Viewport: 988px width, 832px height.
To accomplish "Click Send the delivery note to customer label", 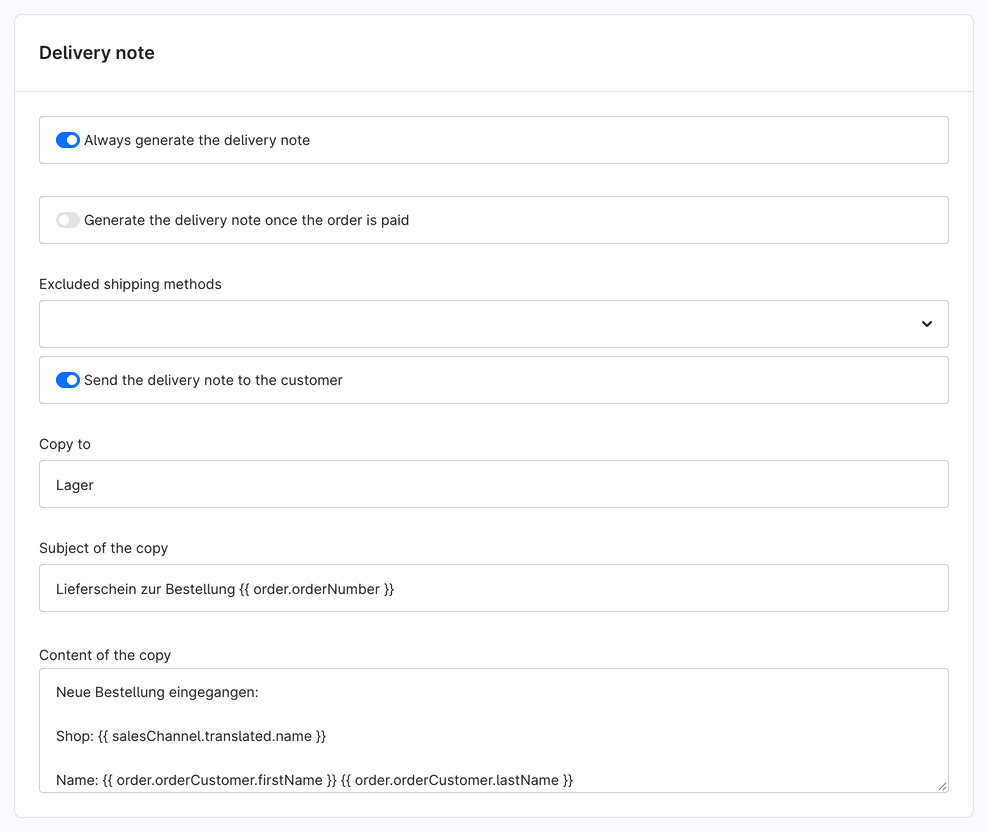I will point(213,380).
